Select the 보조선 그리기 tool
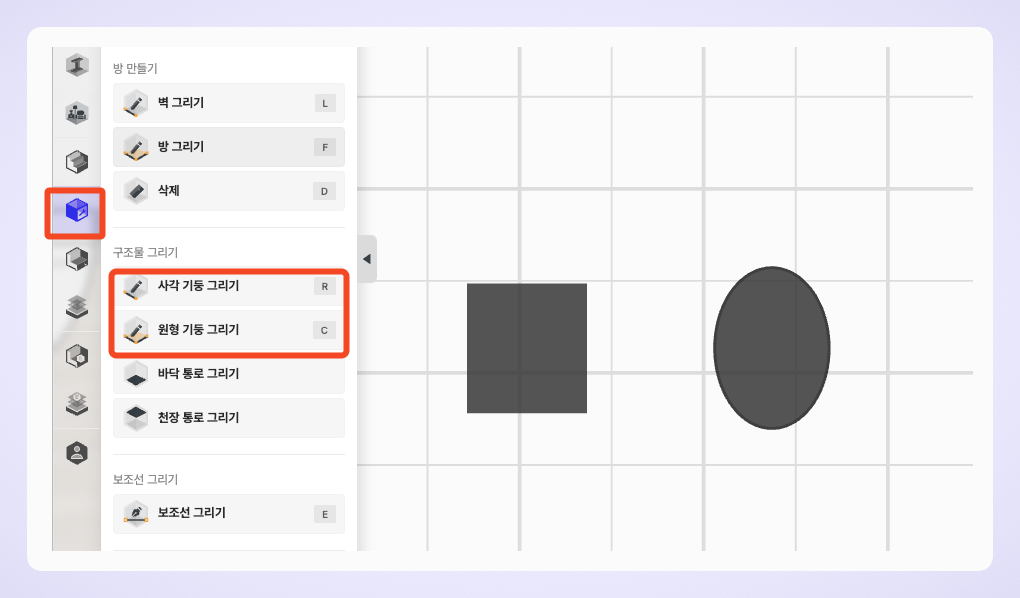The height and width of the screenshot is (598, 1020). point(228,514)
